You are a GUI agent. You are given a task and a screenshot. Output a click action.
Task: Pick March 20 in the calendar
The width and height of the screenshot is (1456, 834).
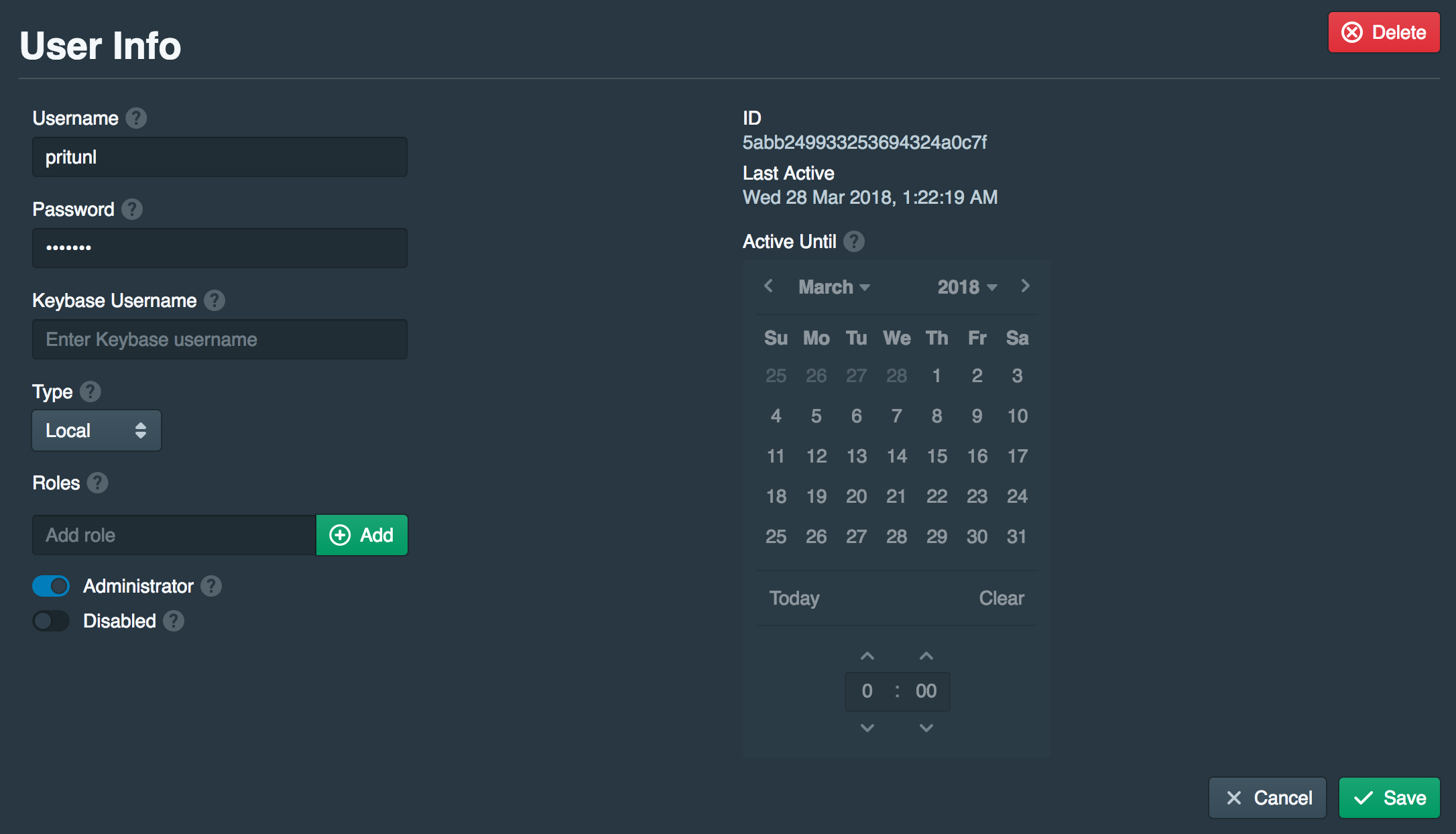[857, 496]
